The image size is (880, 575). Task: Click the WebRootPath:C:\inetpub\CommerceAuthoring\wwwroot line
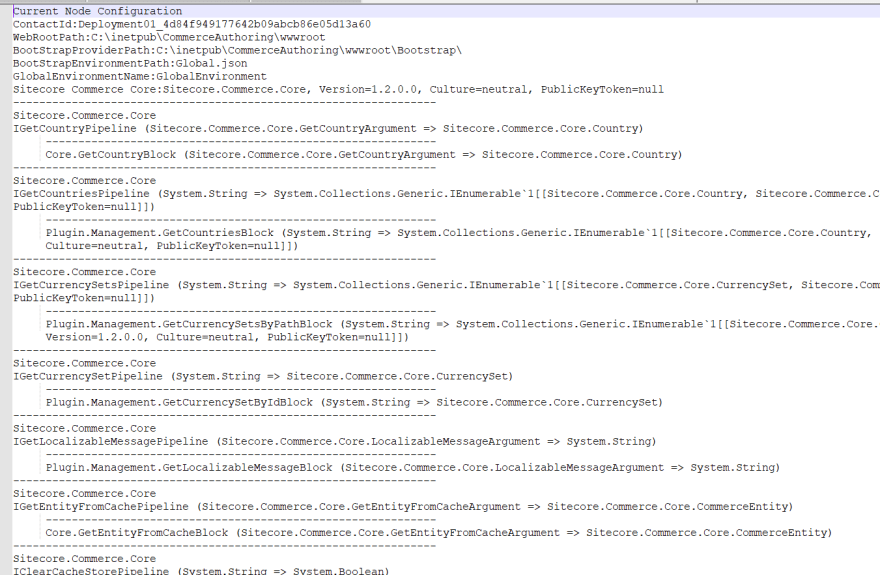[x=169, y=37]
